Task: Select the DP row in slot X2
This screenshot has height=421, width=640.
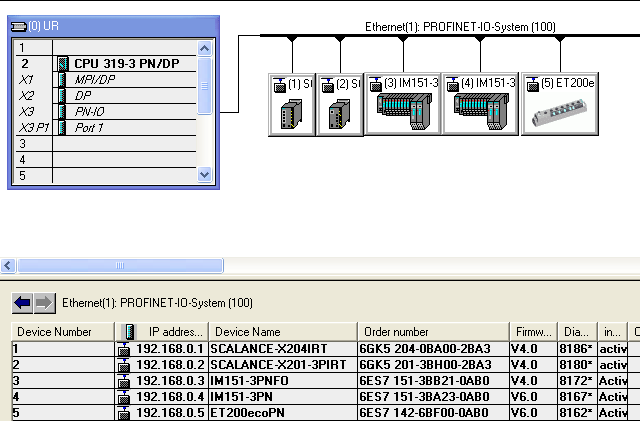Action: tap(106, 96)
